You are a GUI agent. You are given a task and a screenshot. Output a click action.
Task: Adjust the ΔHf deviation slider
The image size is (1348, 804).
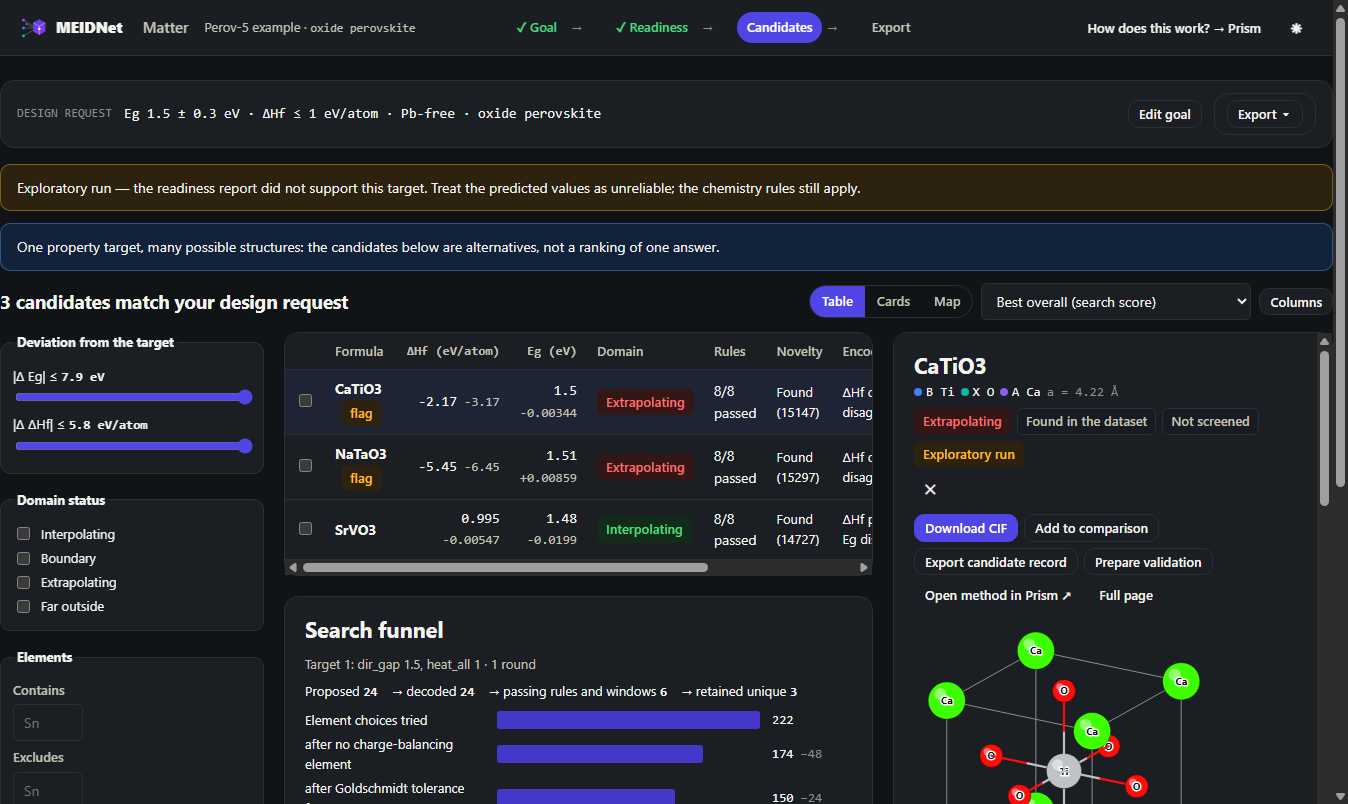[133, 446]
